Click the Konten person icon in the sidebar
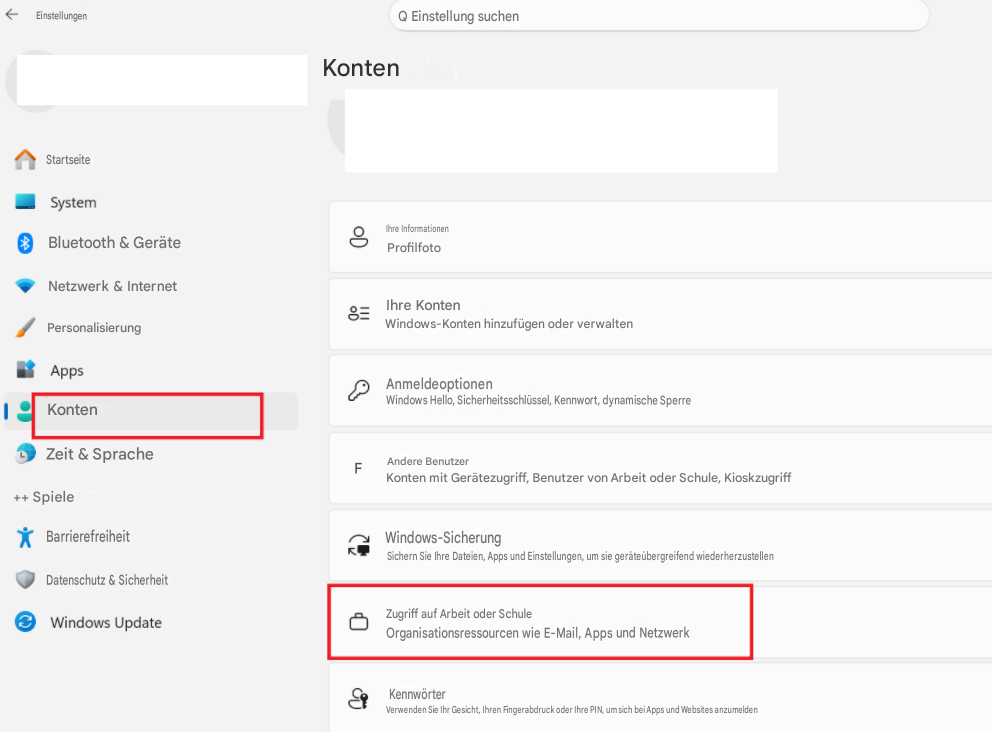This screenshot has height=732, width=992. pos(25,411)
